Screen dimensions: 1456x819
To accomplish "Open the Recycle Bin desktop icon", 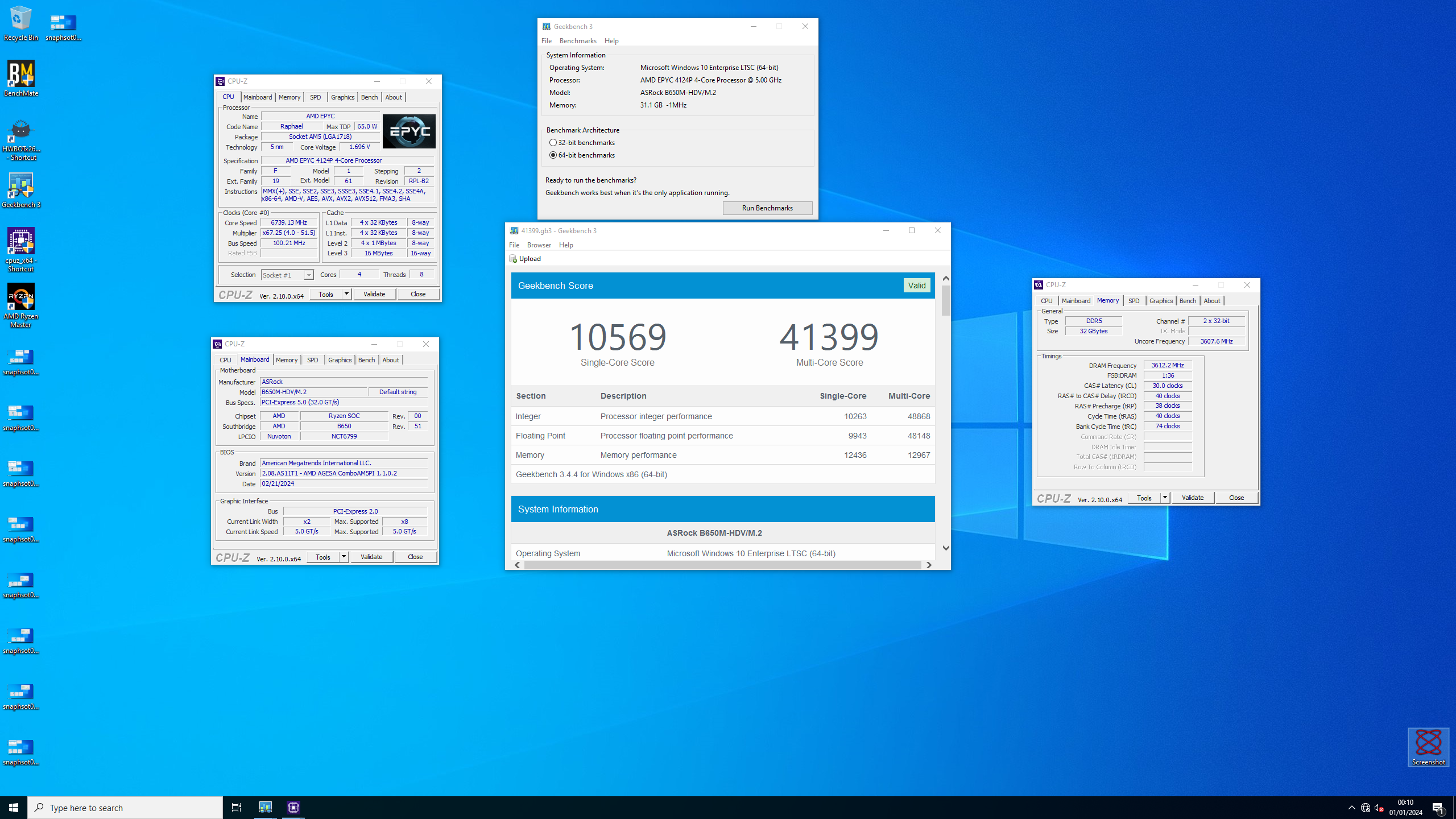I will 21,23.
